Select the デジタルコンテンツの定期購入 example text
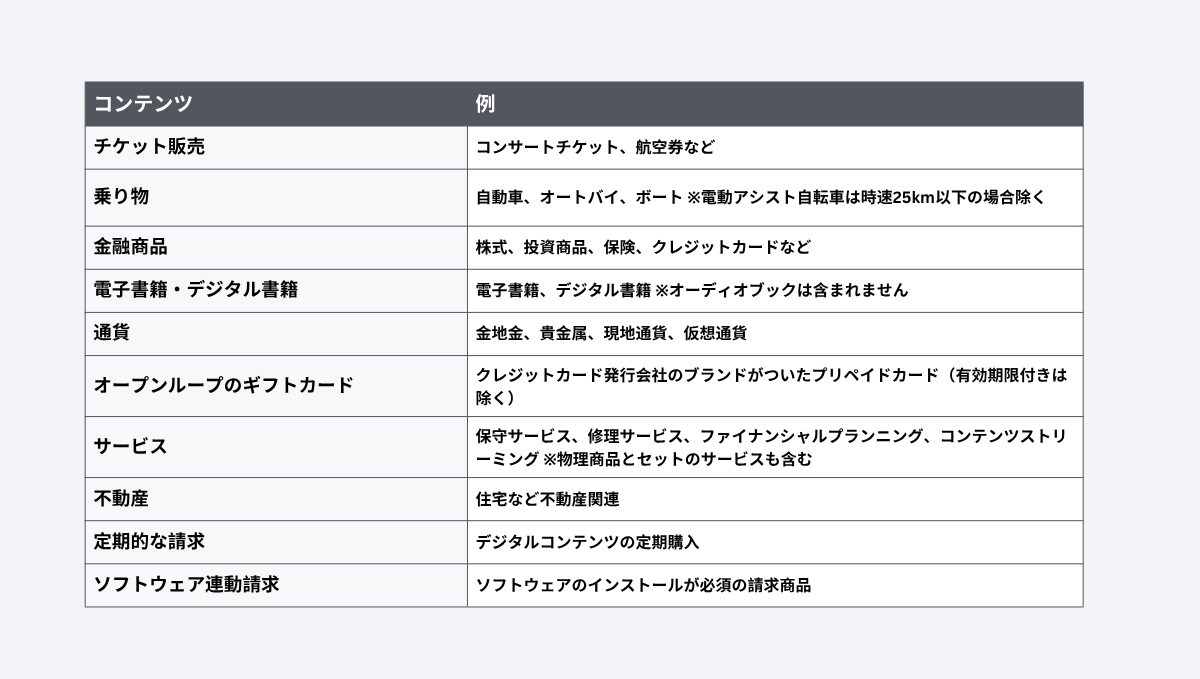 click(x=587, y=542)
